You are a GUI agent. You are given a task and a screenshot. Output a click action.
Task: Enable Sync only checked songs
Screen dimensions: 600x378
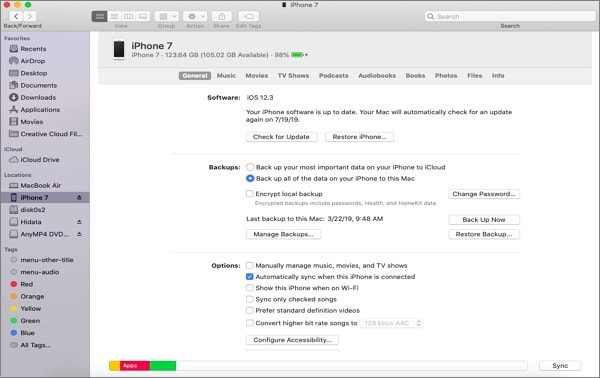click(250, 299)
